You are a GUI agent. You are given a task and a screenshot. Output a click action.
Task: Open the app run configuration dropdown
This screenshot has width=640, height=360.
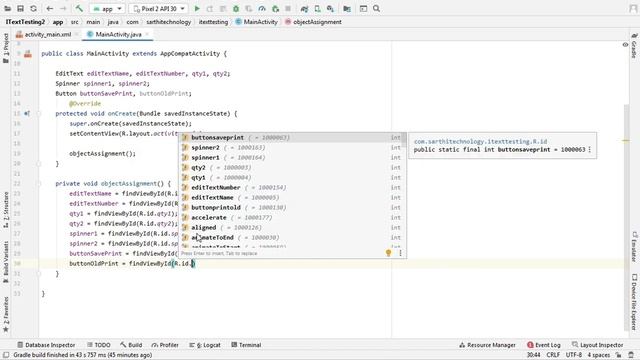(107, 9)
